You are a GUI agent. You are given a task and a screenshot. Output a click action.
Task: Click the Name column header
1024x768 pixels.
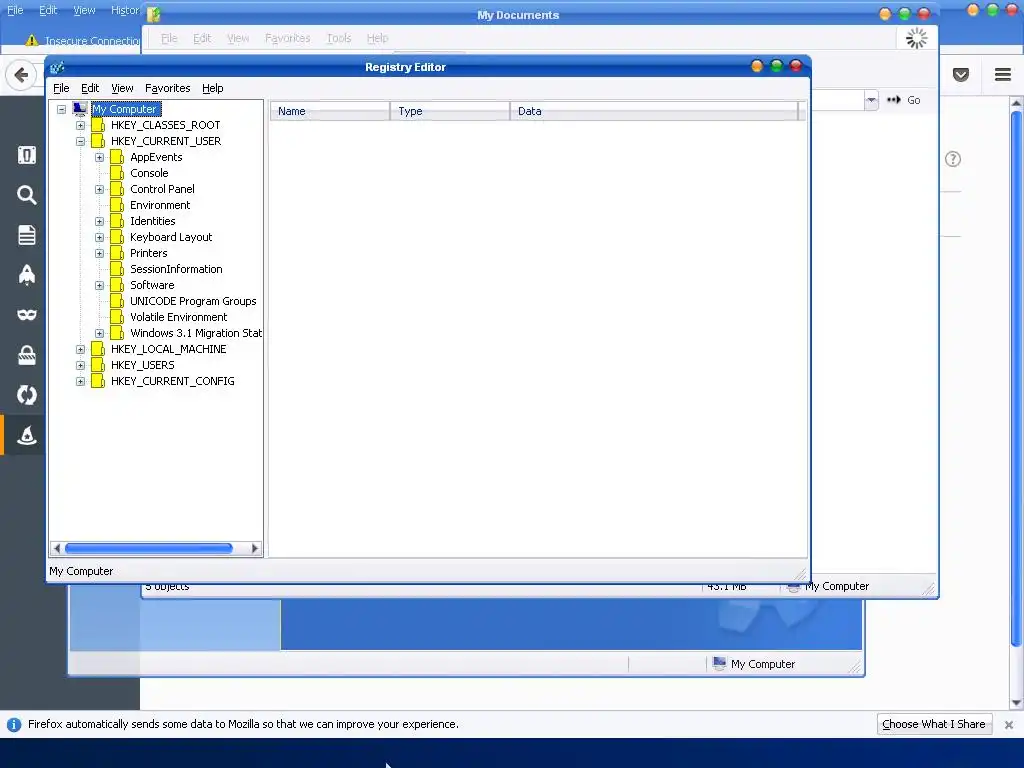click(330, 111)
